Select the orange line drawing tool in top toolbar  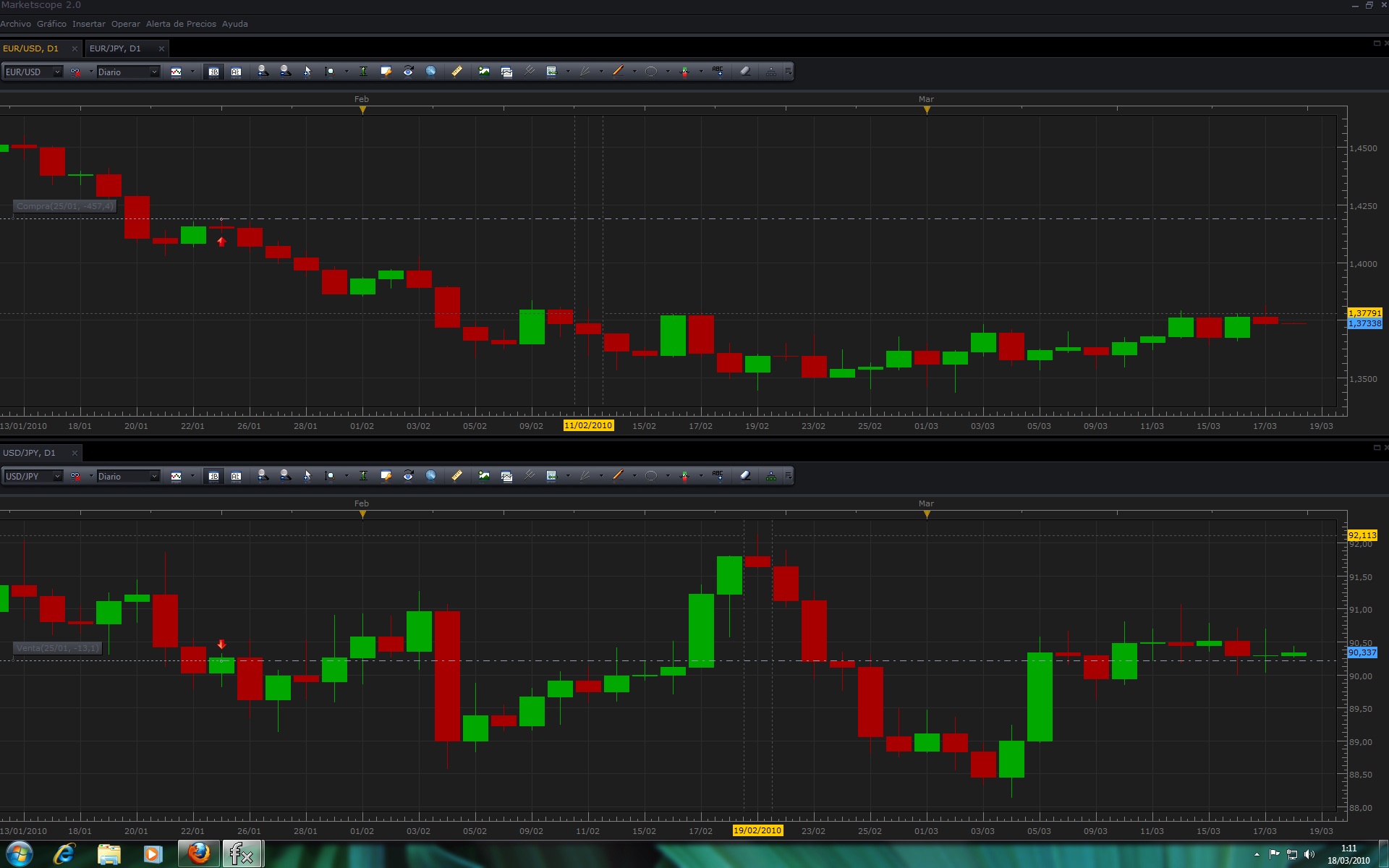click(618, 71)
